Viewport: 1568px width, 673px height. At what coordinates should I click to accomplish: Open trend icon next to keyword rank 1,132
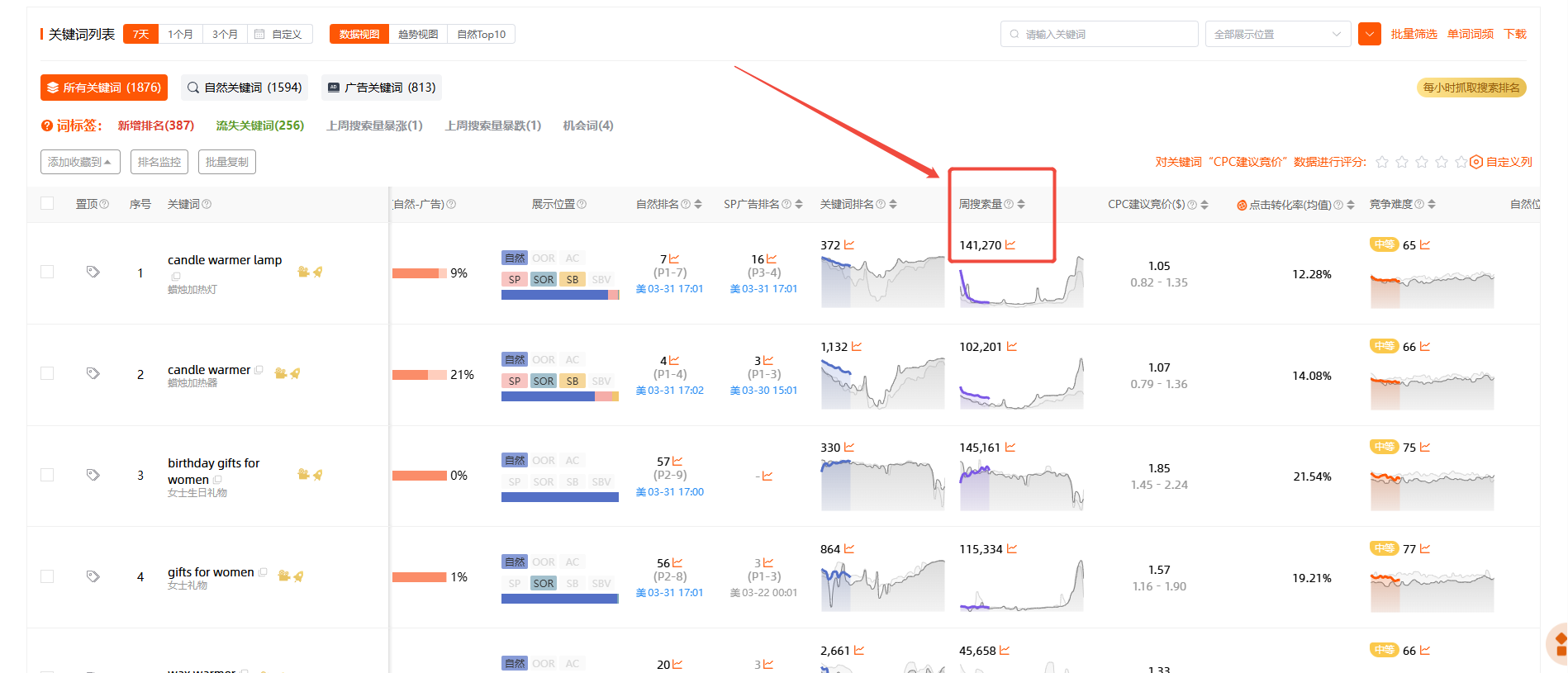857,347
